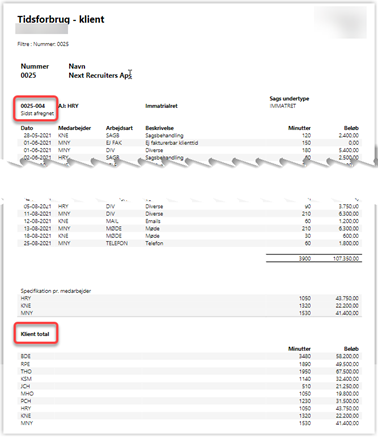Click the total minutes '3900'
The image size is (378, 437).
click(305, 258)
